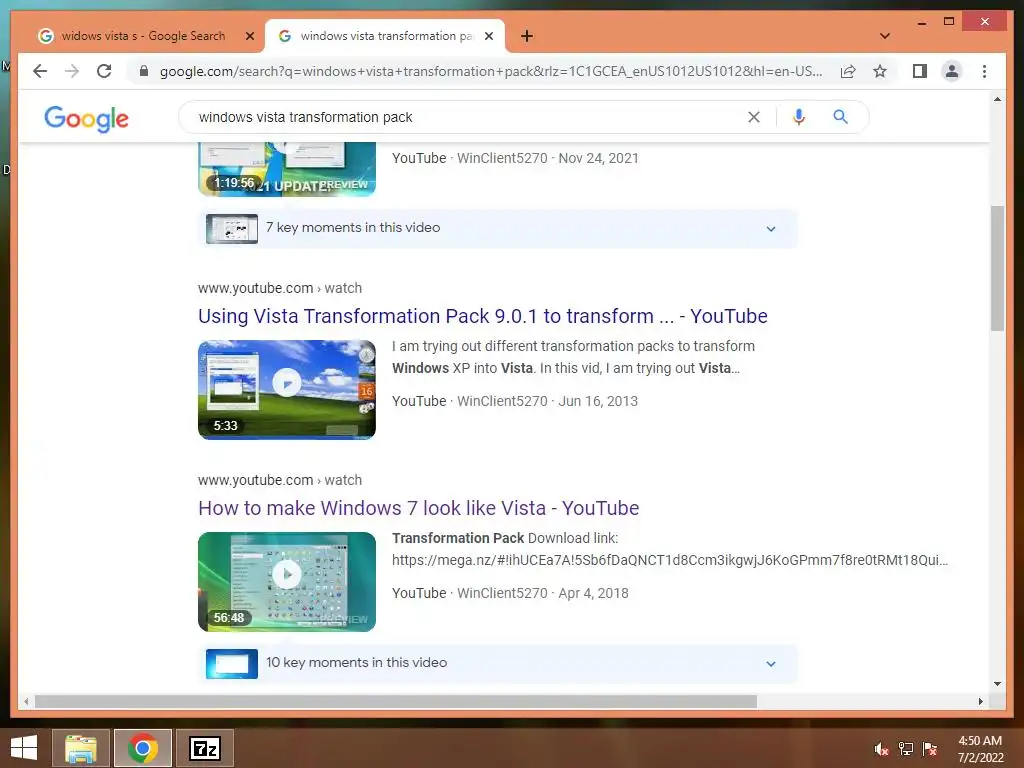Share this page using share icon
The height and width of the screenshot is (768, 1024).
(x=848, y=71)
